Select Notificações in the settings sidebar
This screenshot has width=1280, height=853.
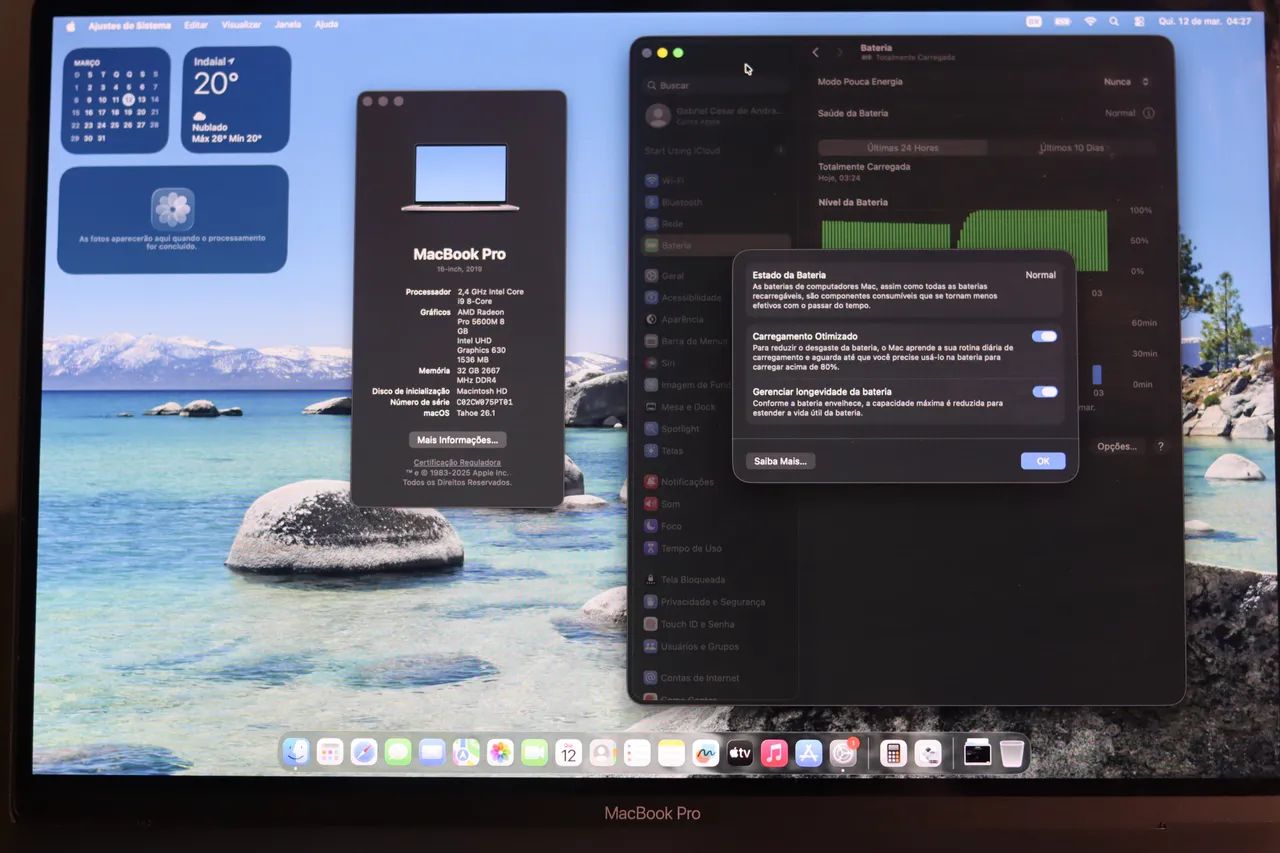click(716, 481)
